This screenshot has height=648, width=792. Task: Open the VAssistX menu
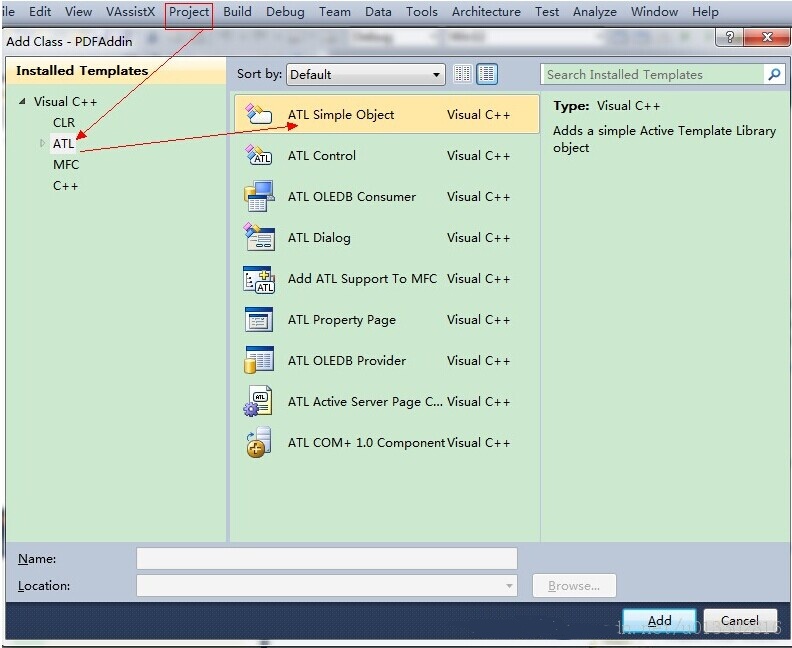130,12
